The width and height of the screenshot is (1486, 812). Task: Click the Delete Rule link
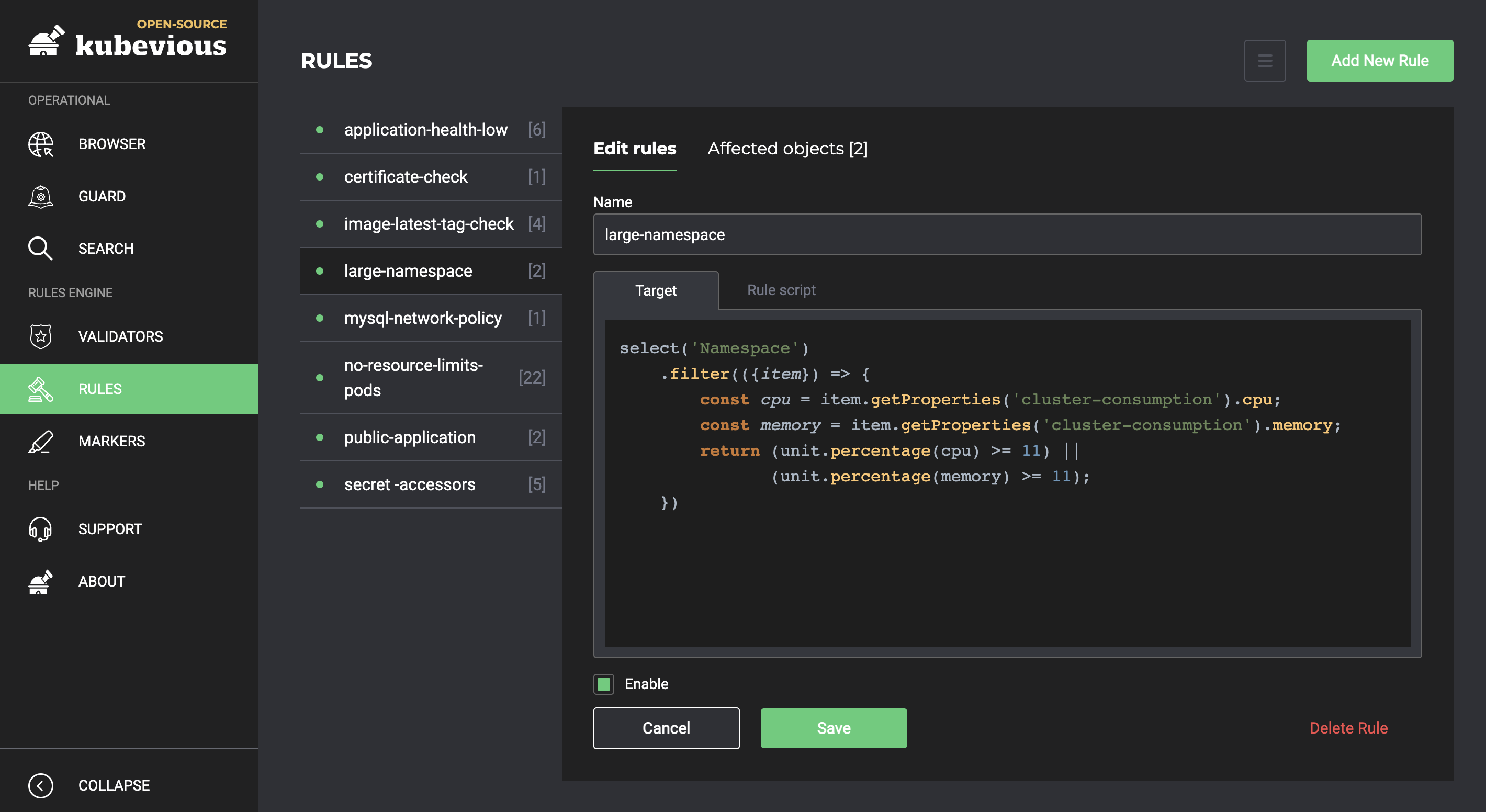pyautogui.click(x=1348, y=728)
